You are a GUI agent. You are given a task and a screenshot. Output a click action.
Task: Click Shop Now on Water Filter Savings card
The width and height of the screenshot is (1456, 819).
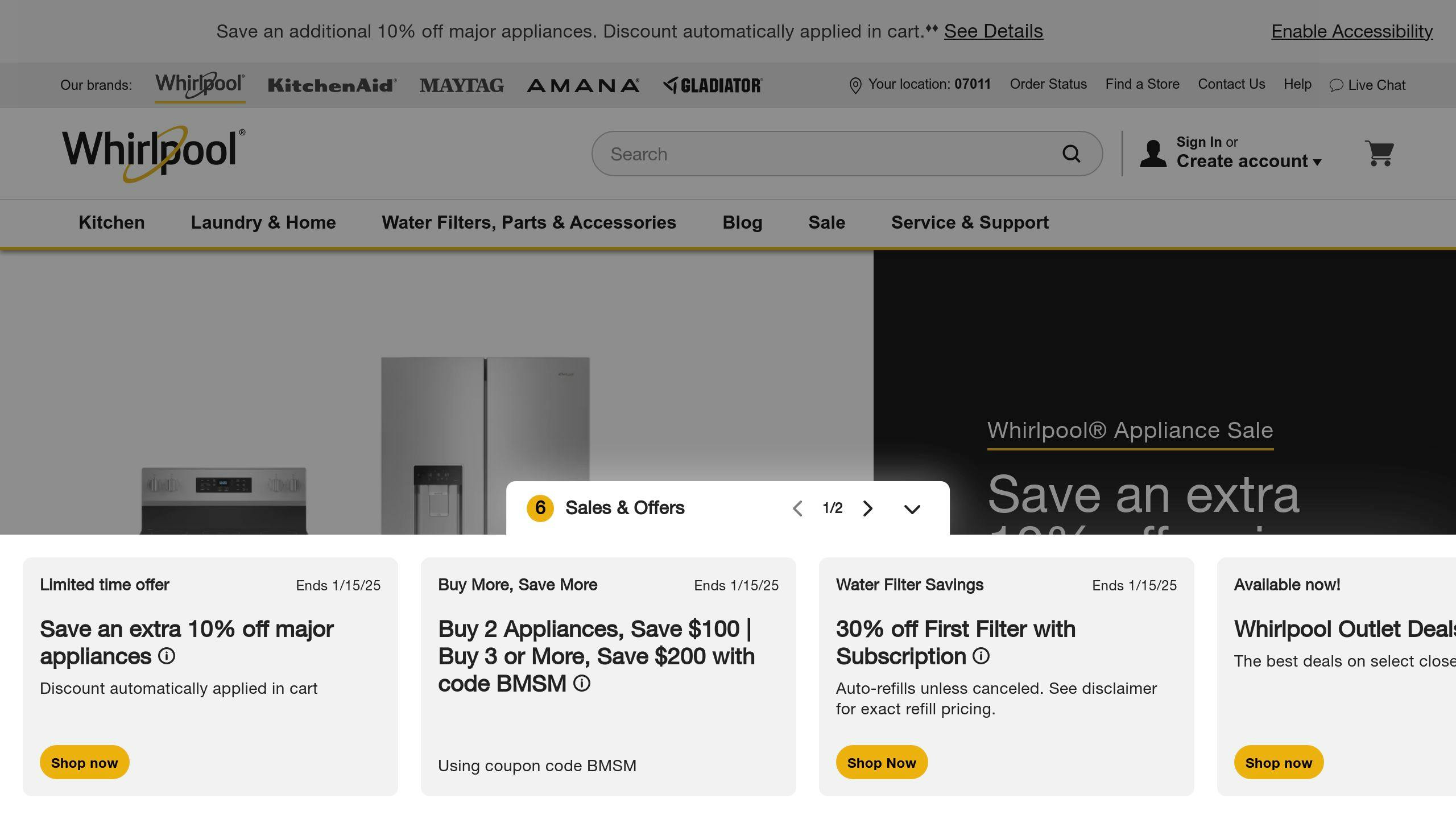point(882,762)
